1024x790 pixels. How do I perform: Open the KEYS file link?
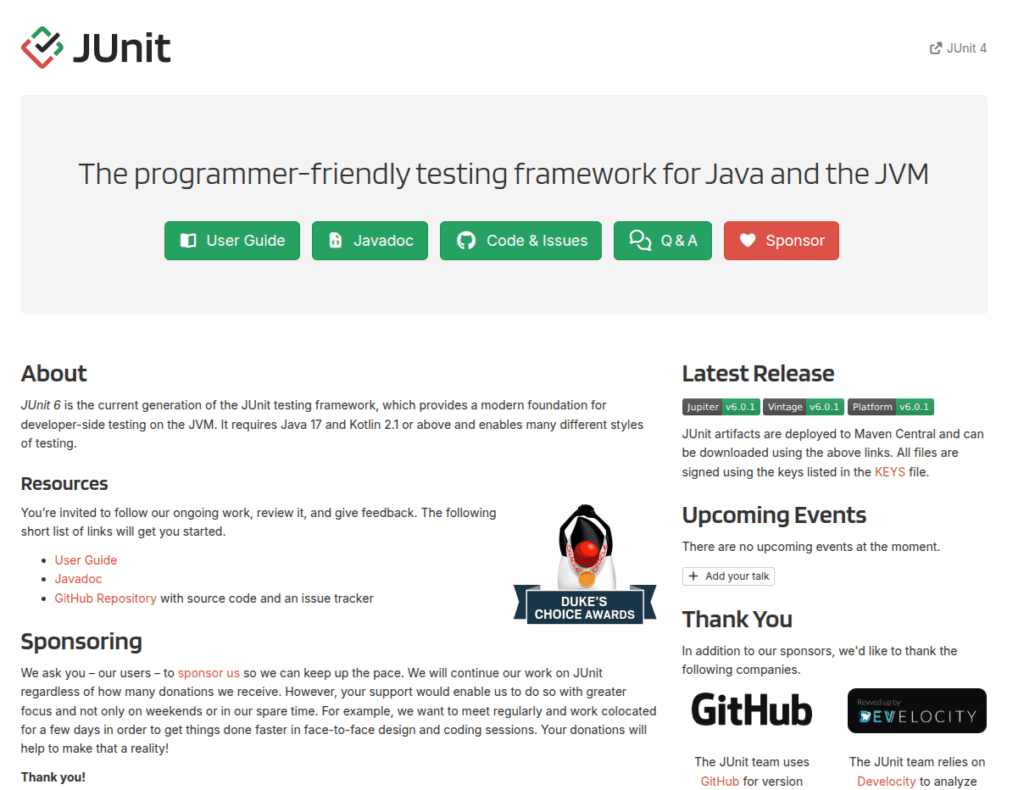(x=889, y=472)
